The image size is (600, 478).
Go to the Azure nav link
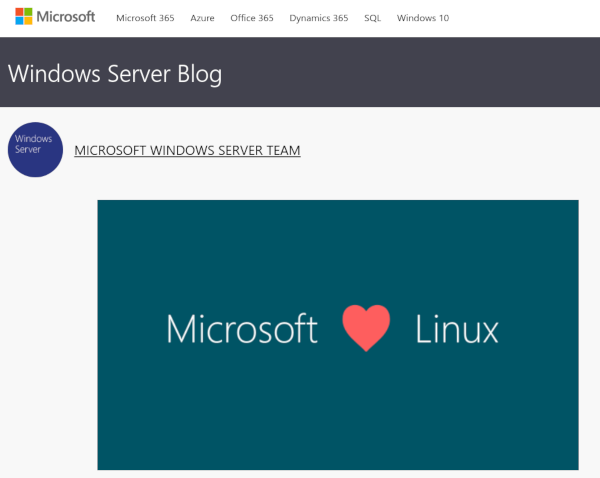click(x=202, y=18)
